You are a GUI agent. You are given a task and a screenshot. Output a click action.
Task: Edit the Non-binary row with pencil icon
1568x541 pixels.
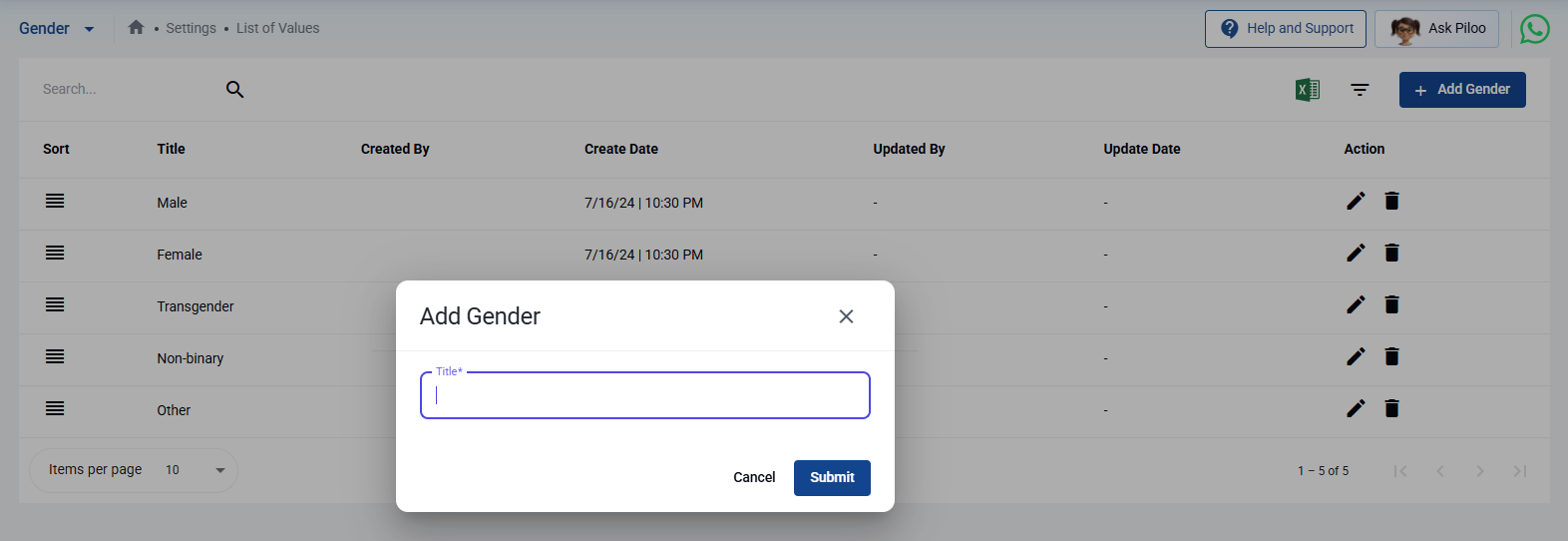click(1356, 357)
